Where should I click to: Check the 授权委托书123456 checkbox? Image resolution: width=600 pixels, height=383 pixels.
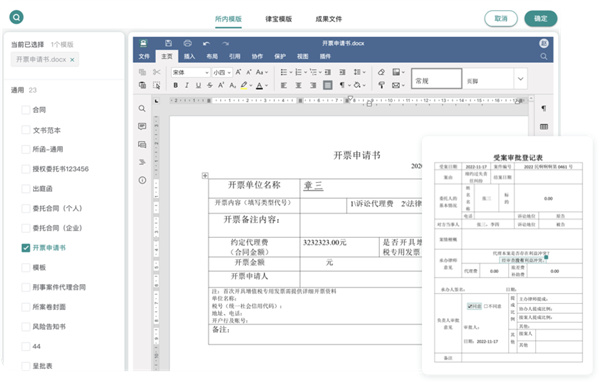tap(26, 169)
